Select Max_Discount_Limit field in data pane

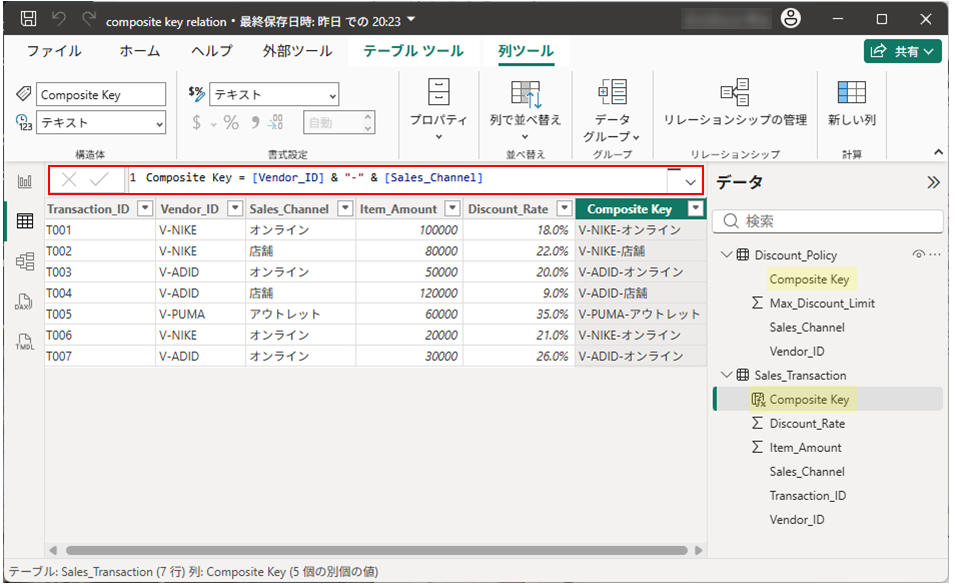coord(821,303)
